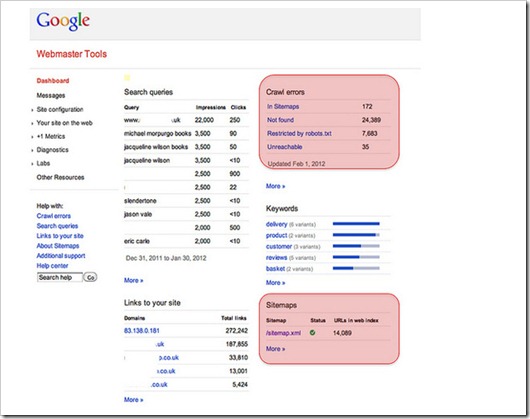
Task: Open the /sitemap.xml link
Action: 283,333
